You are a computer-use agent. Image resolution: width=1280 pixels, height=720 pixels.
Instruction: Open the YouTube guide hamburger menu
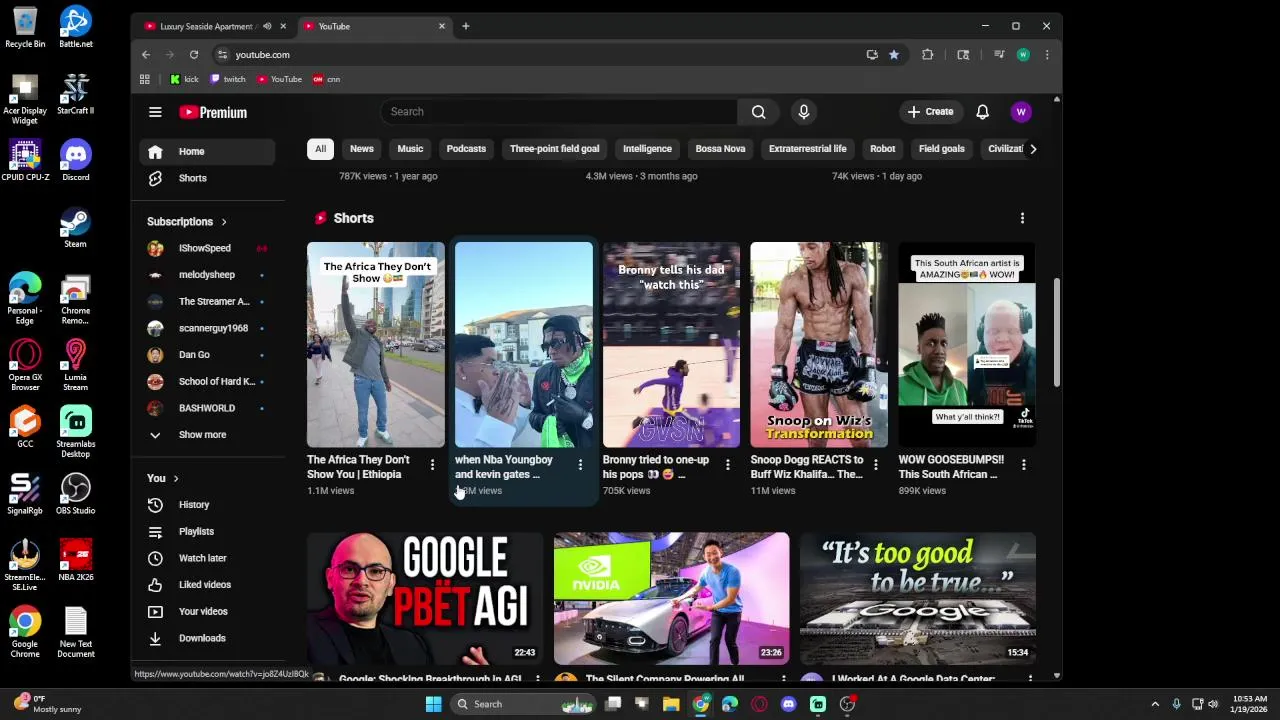[x=155, y=112]
